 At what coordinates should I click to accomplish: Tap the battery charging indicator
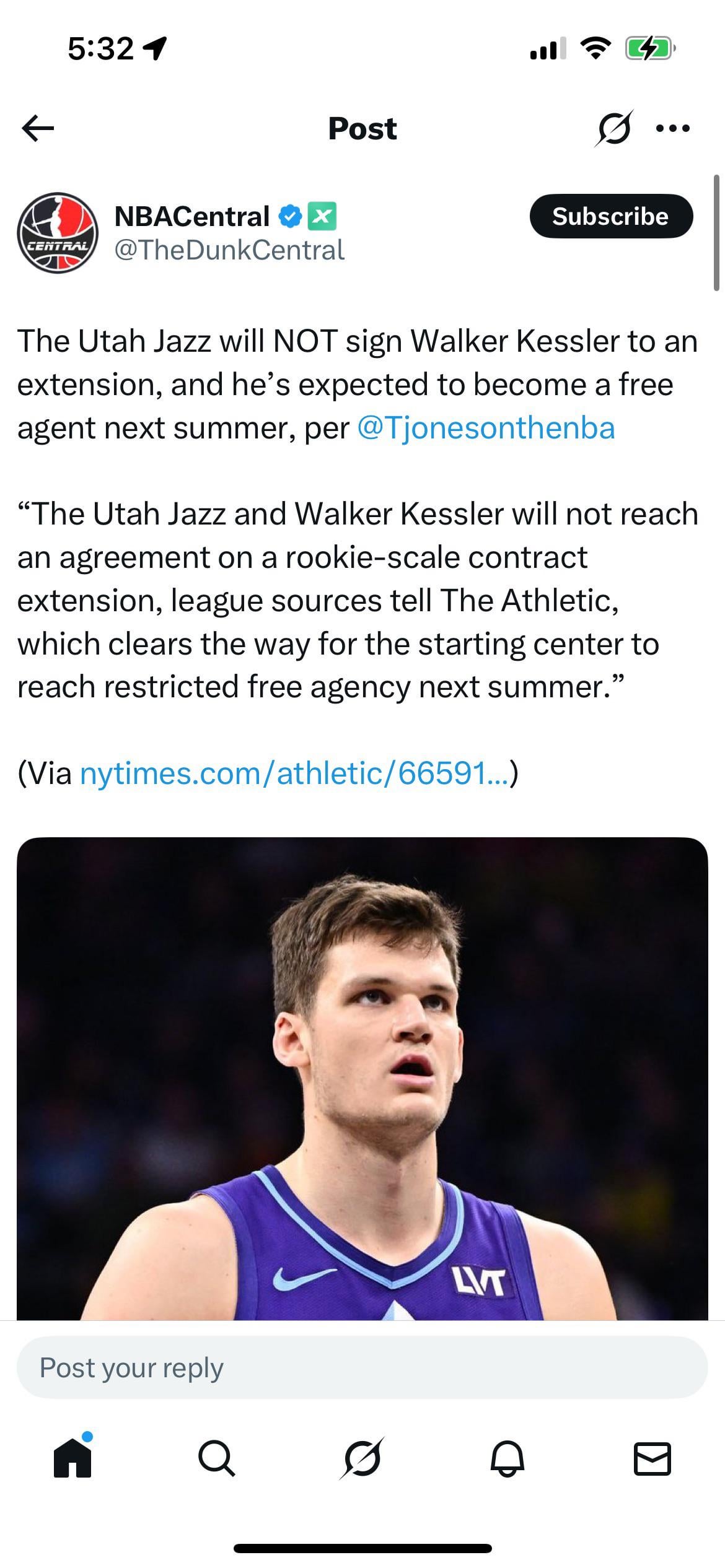coord(648,48)
